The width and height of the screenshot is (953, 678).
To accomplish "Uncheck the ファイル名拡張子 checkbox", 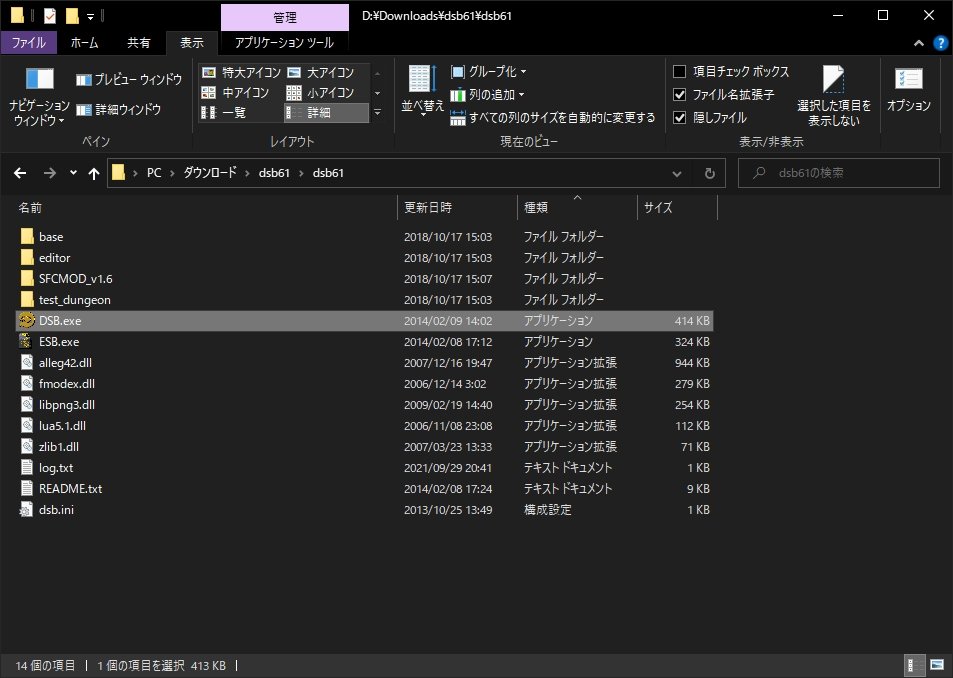I will pos(679,95).
